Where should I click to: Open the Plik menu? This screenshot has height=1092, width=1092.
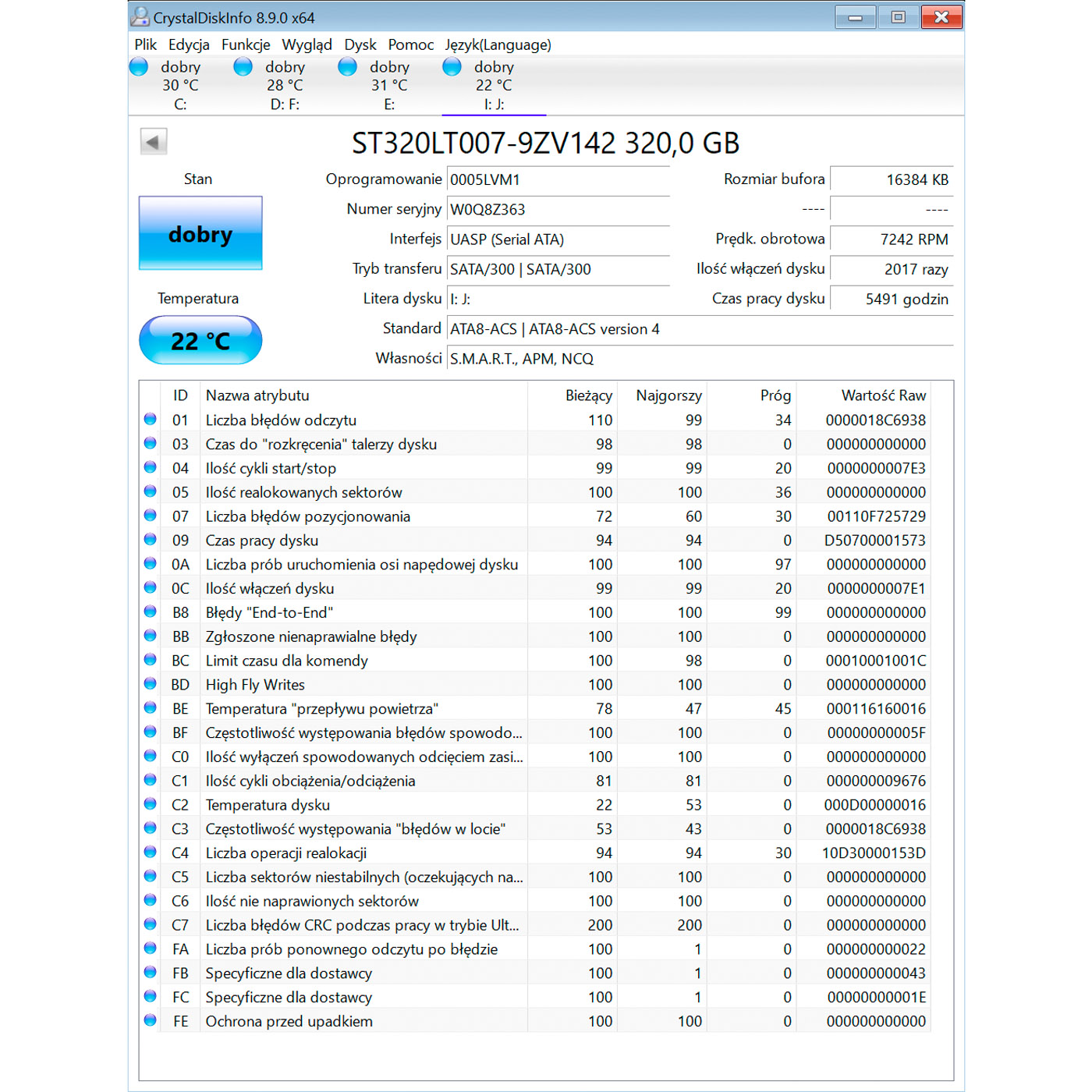tap(145, 44)
